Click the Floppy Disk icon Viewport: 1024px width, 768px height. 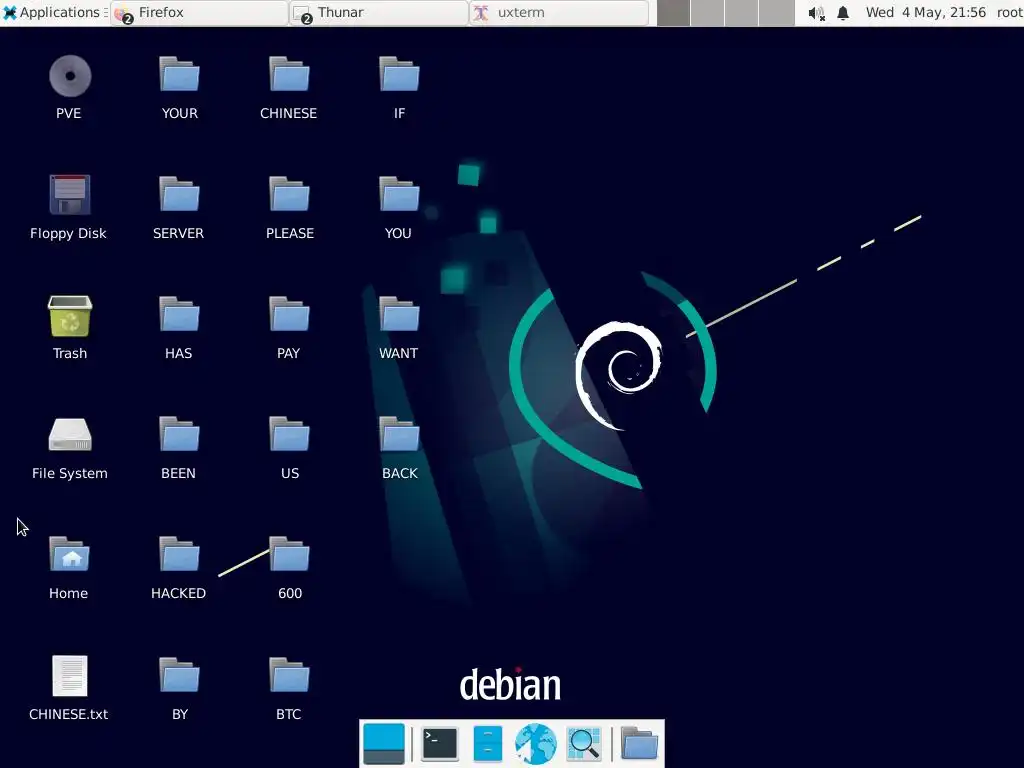(70, 195)
